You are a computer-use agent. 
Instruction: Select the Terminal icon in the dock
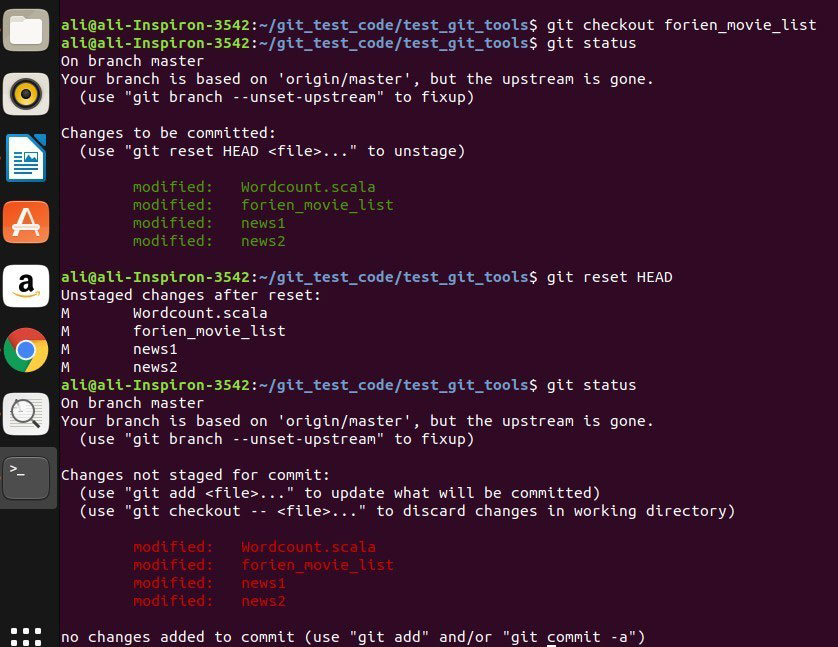coord(26,477)
